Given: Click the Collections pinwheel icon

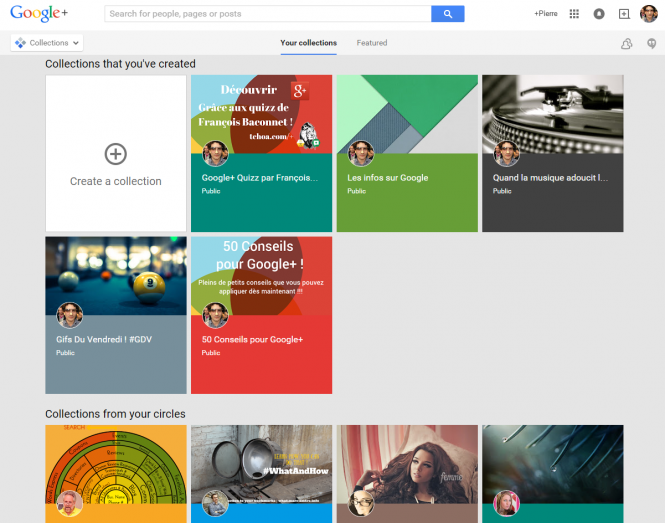Looking at the screenshot, I should pyautogui.click(x=20, y=43).
